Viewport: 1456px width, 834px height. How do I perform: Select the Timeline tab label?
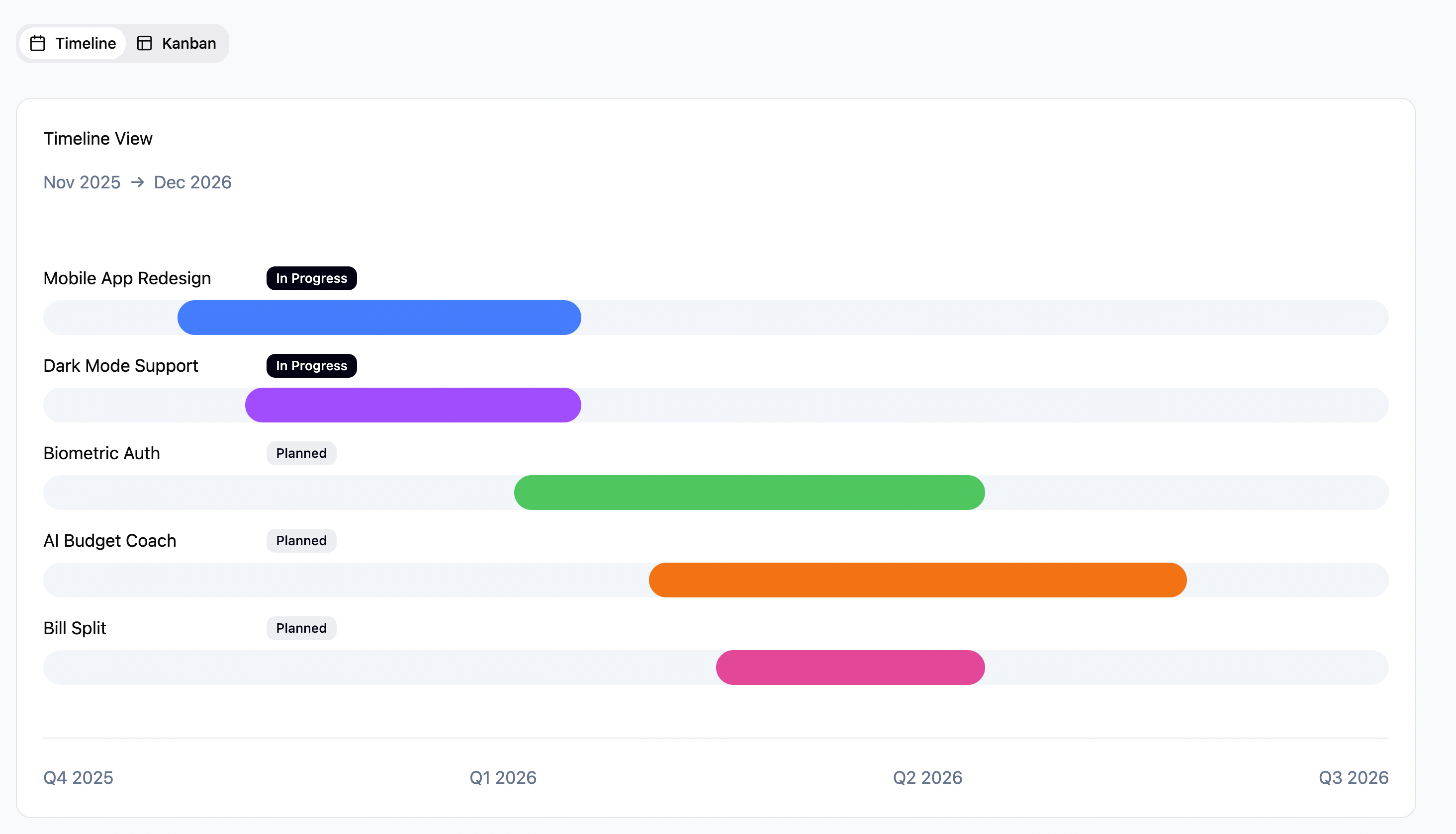point(86,44)
